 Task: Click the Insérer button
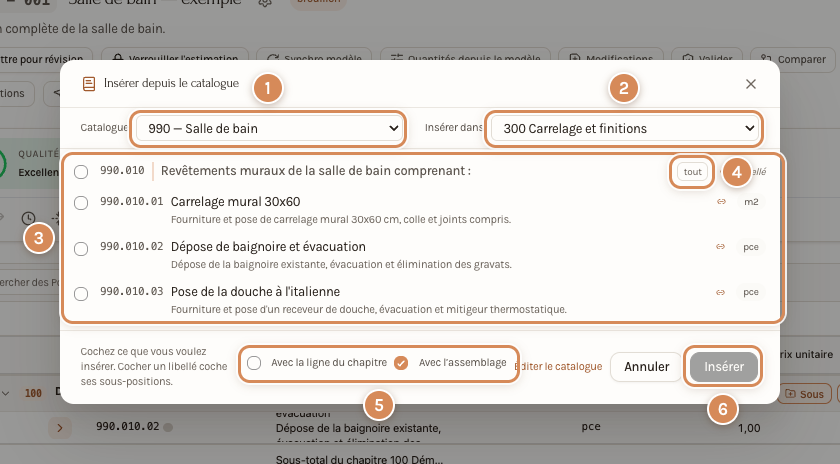[724, 366]
